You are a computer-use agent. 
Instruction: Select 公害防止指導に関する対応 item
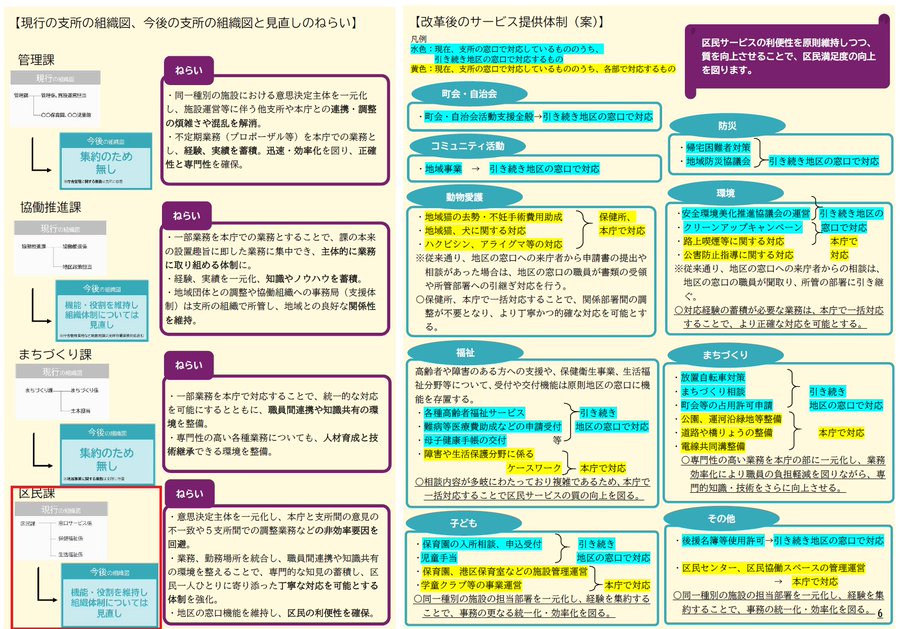pyautogui.click(x=737, y=255)
